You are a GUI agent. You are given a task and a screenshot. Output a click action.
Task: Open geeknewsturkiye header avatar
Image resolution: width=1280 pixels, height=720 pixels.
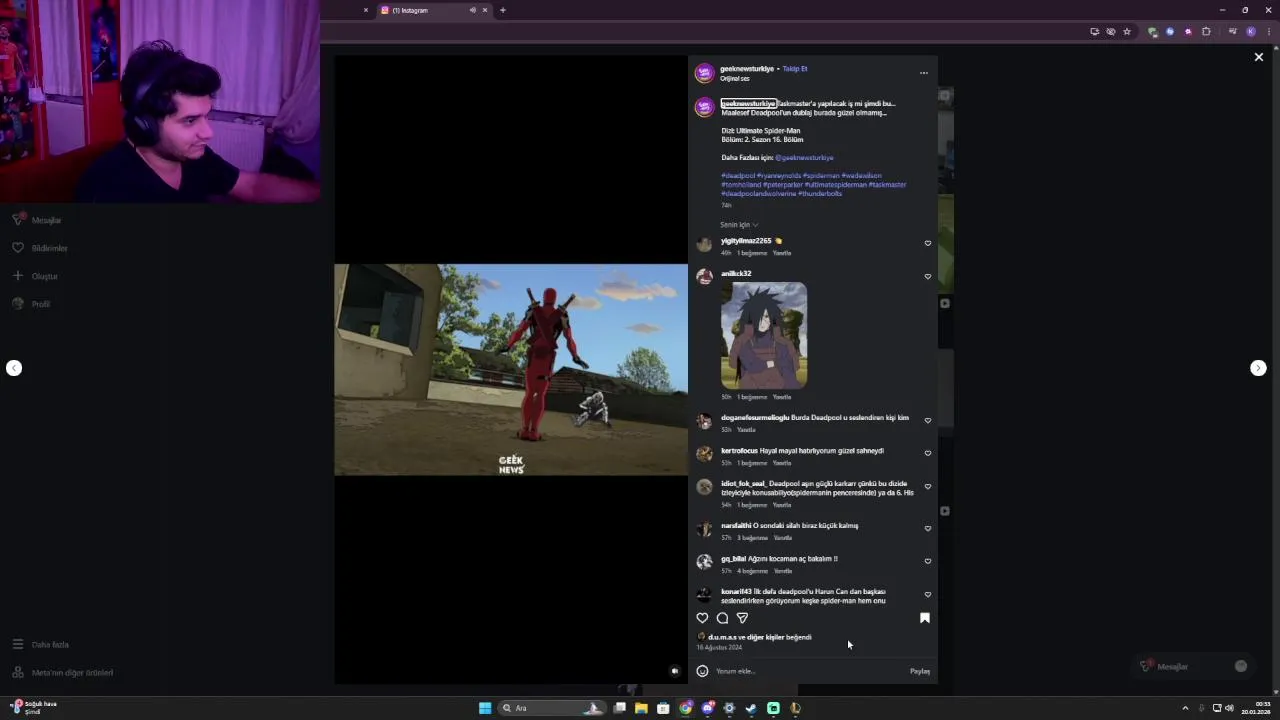coord(704,73)
